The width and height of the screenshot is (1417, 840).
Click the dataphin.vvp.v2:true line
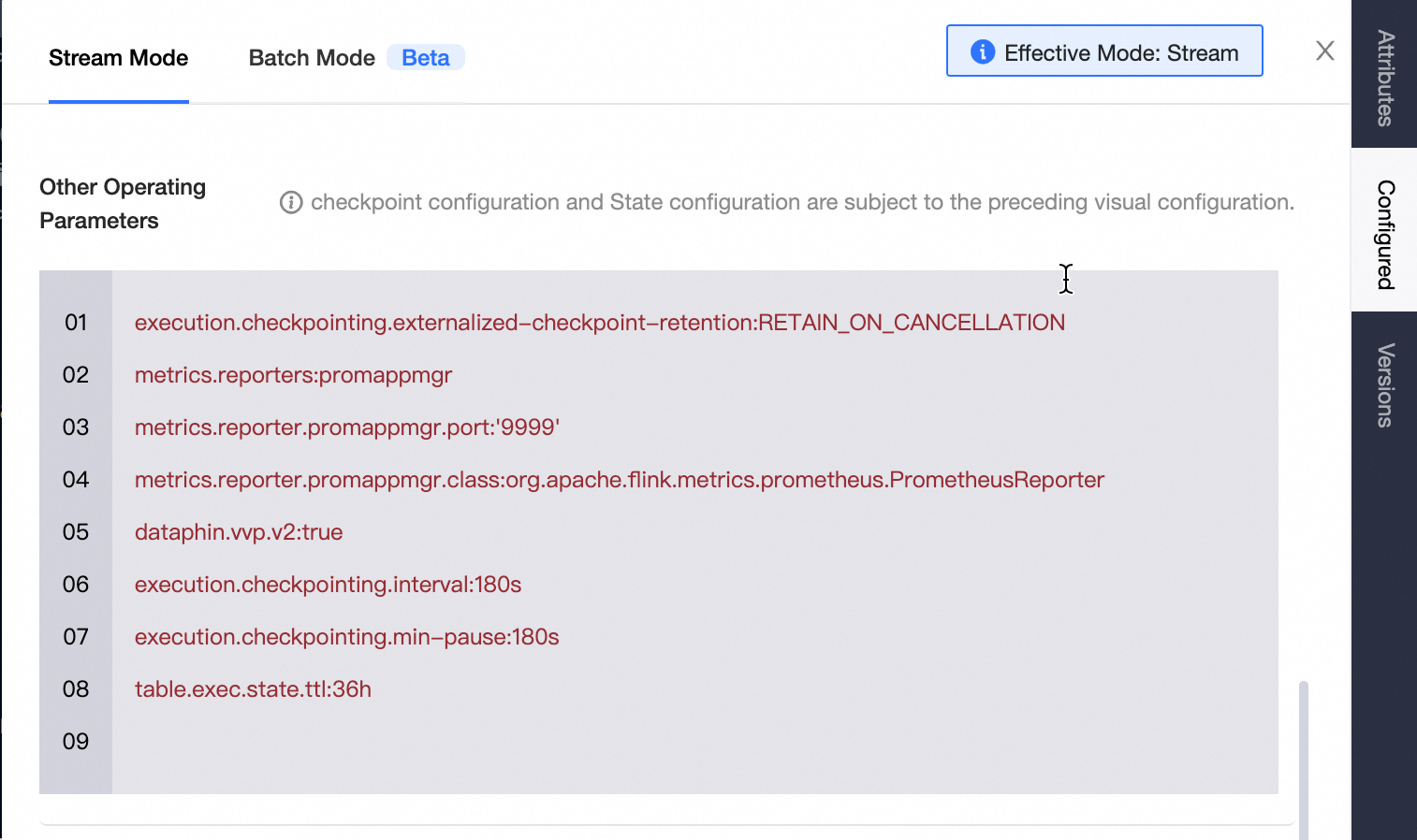(239, 532)
